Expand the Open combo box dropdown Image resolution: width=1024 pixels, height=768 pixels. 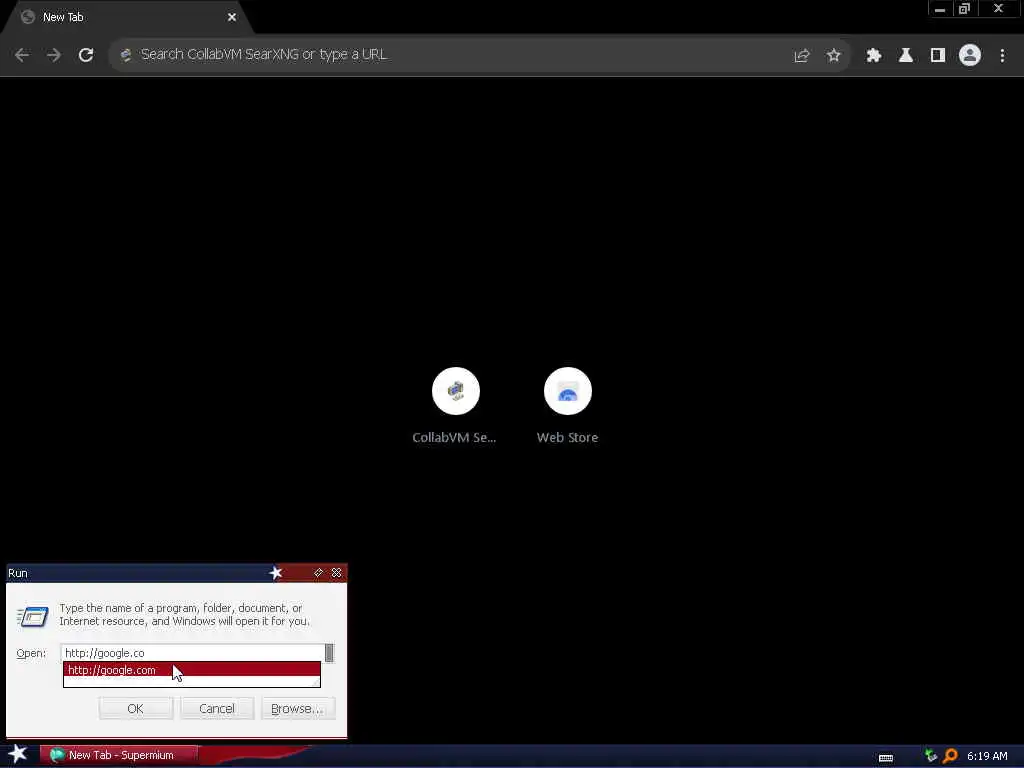tap(329, 653)
